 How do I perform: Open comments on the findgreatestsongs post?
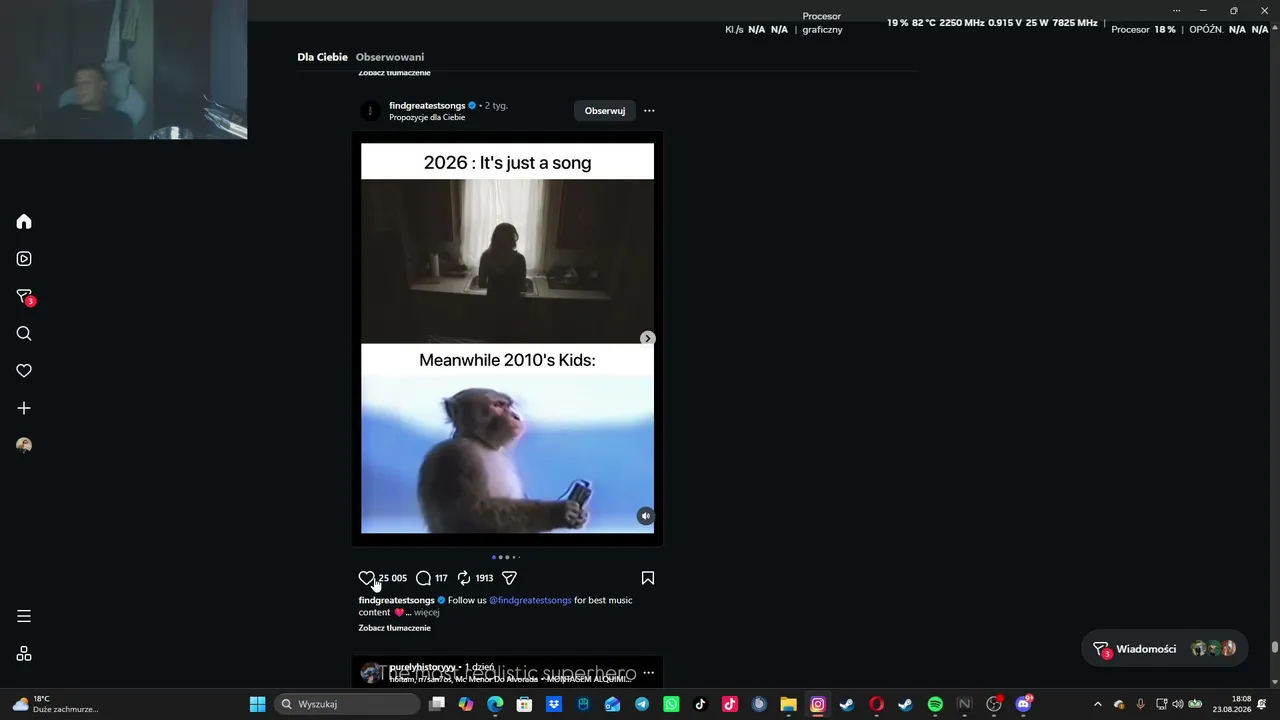tap(423, 578)
